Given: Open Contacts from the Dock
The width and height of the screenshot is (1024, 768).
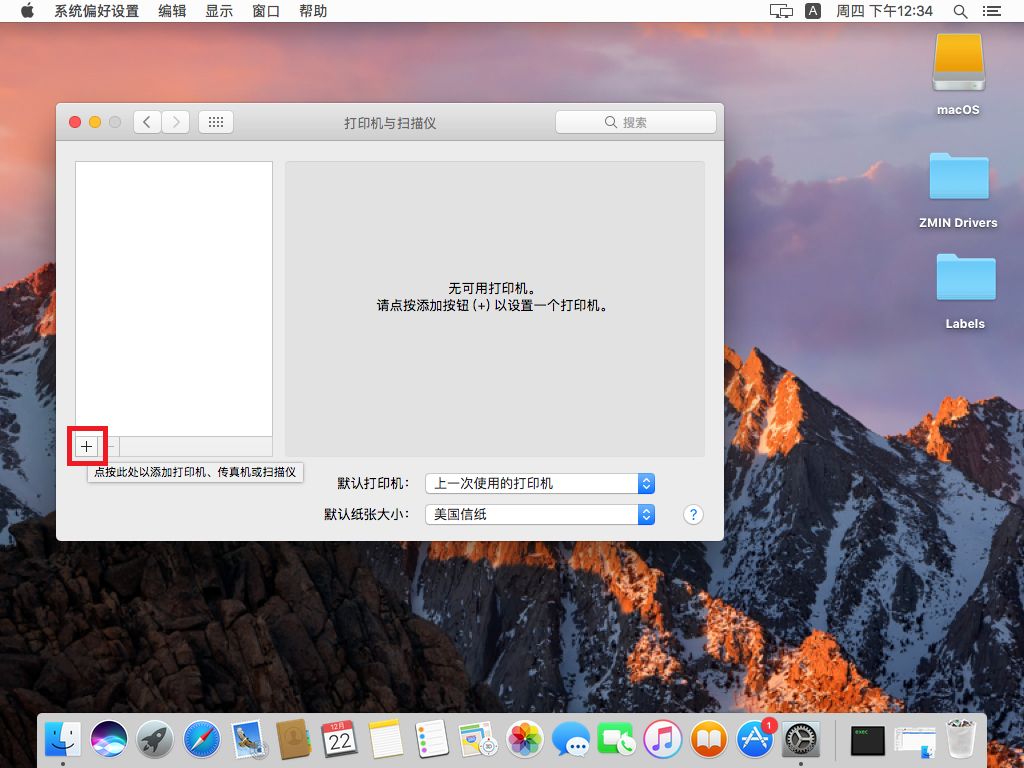Looking at the screenshot, I should point(294,739).
